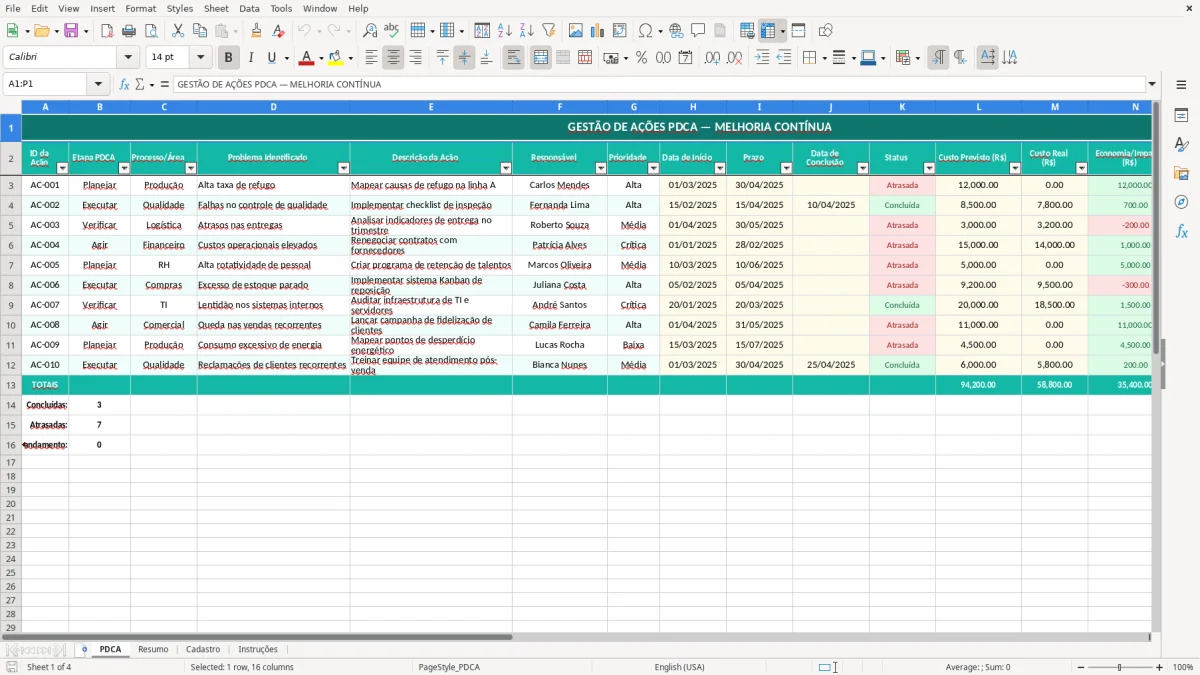Image resolution: width=1200 pixels, height=675 pixels.
Task: Toggle Left-To-Right text direction
Action: point(938,58)
